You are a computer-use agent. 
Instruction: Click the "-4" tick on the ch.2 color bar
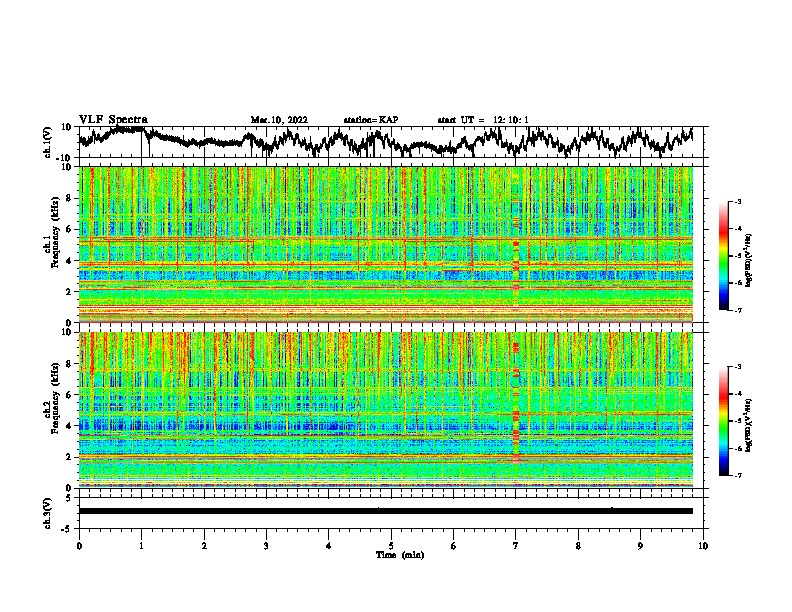[737, 394]
